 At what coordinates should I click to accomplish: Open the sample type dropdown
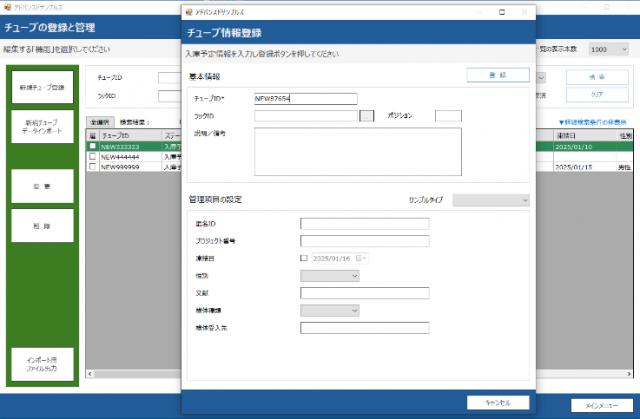tap(490, 200)
